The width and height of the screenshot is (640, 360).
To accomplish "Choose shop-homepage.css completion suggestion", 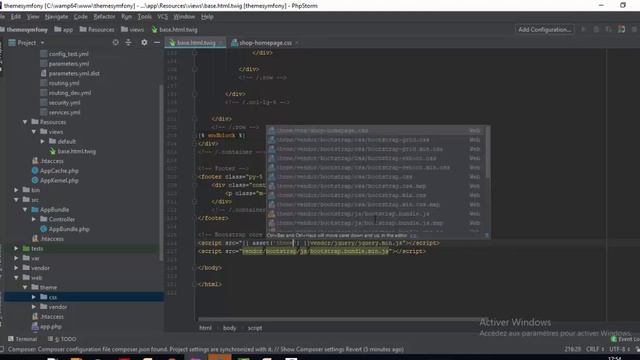I will [376, 131].
